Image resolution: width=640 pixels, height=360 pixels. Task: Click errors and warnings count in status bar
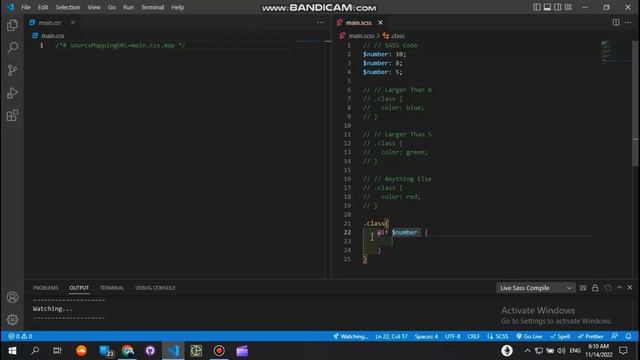[x=20, y=336]
